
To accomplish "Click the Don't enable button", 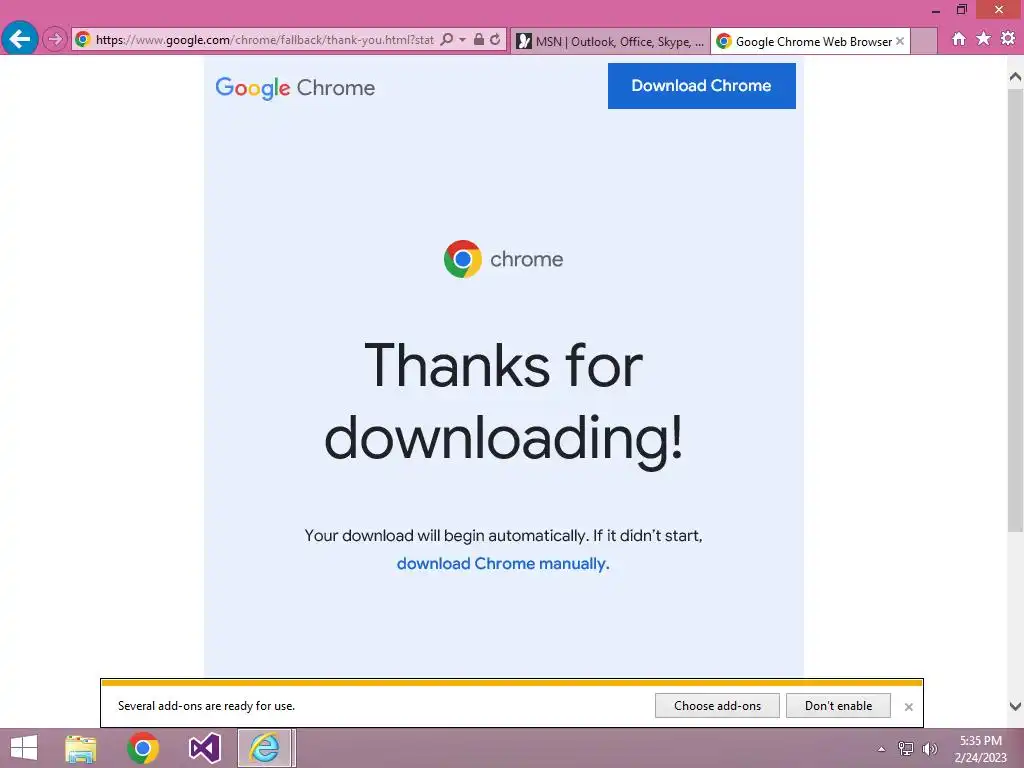I will [x=838, y=705].
